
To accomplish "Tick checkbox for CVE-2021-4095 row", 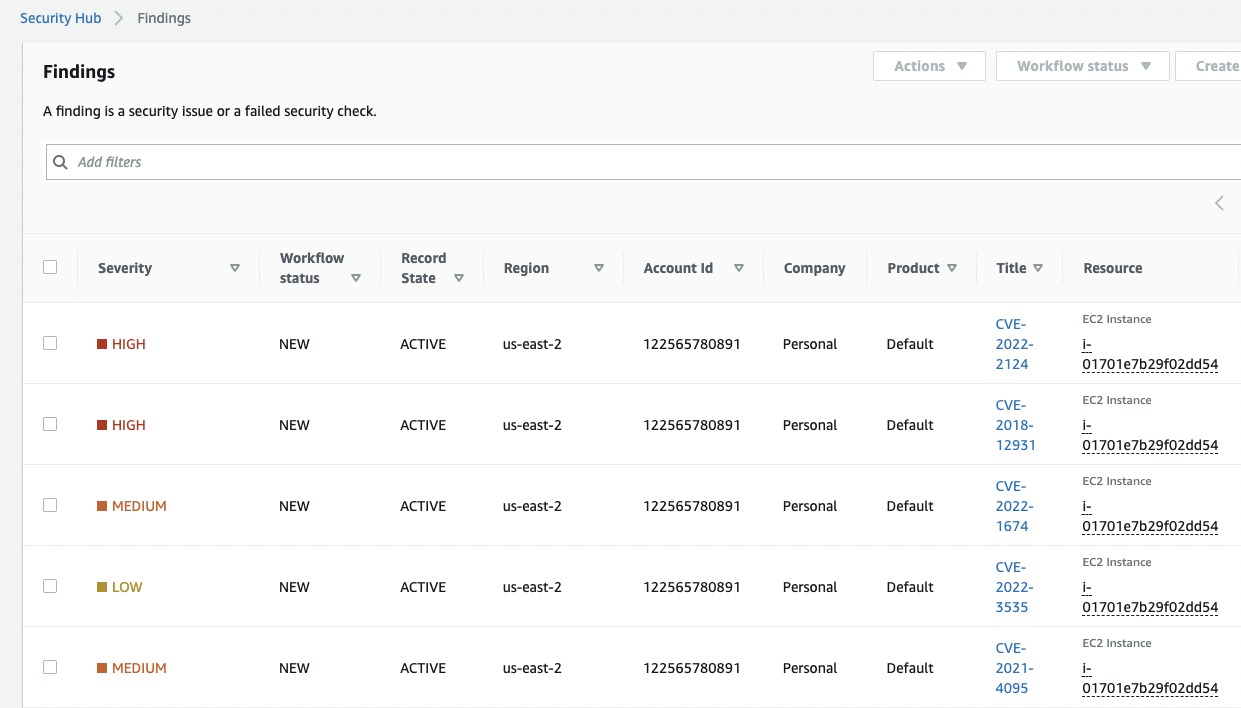I will (50, 667).
